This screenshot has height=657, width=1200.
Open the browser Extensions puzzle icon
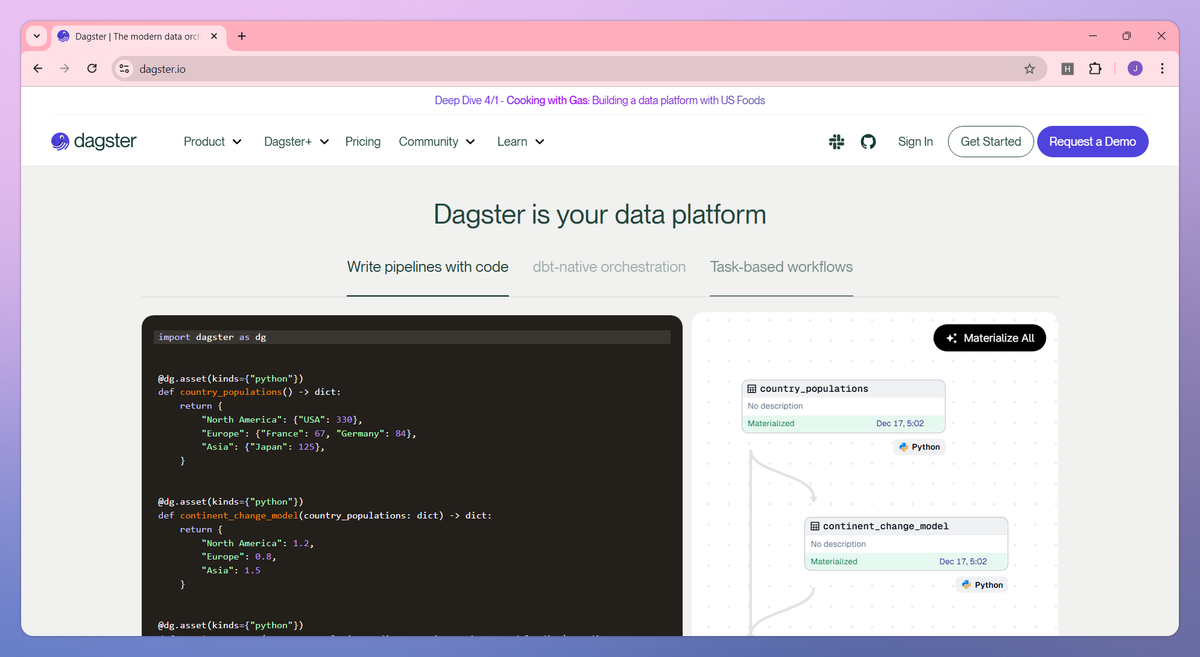coord(1095,69)
